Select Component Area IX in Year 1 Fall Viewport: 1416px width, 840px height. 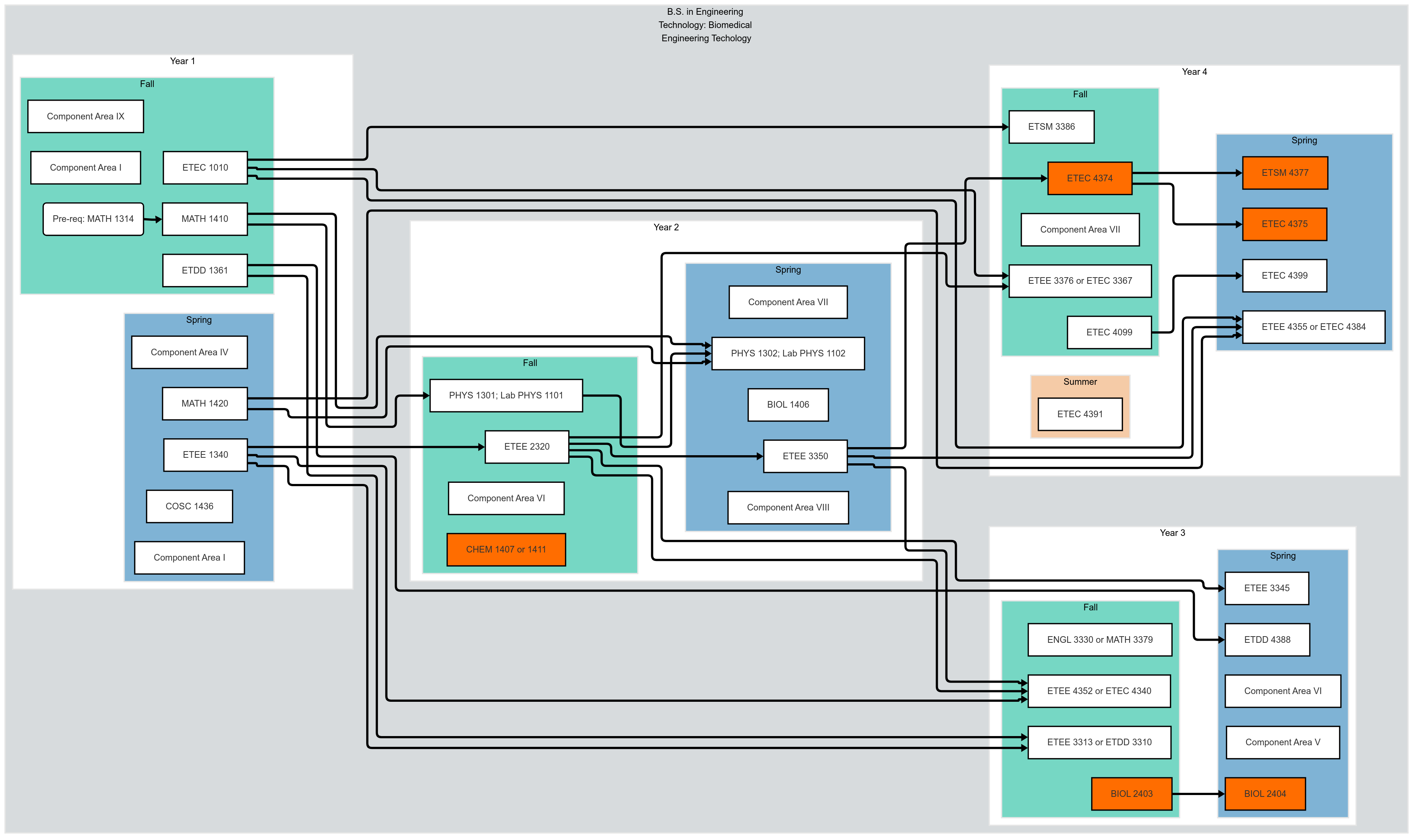[86, 116]
